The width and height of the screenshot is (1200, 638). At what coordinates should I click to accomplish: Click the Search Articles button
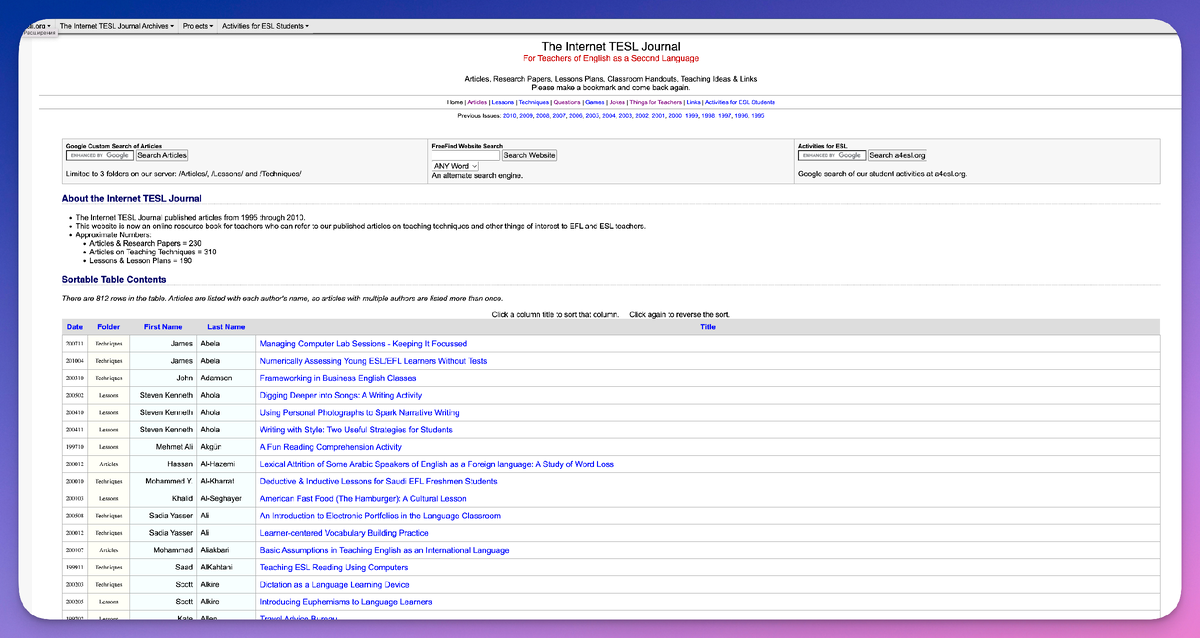pyautogui.click(x=162, y=155)
